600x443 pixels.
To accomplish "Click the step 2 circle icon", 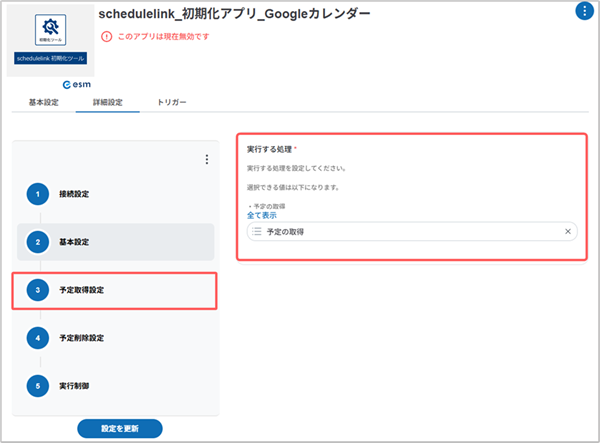I will [37, 242].
